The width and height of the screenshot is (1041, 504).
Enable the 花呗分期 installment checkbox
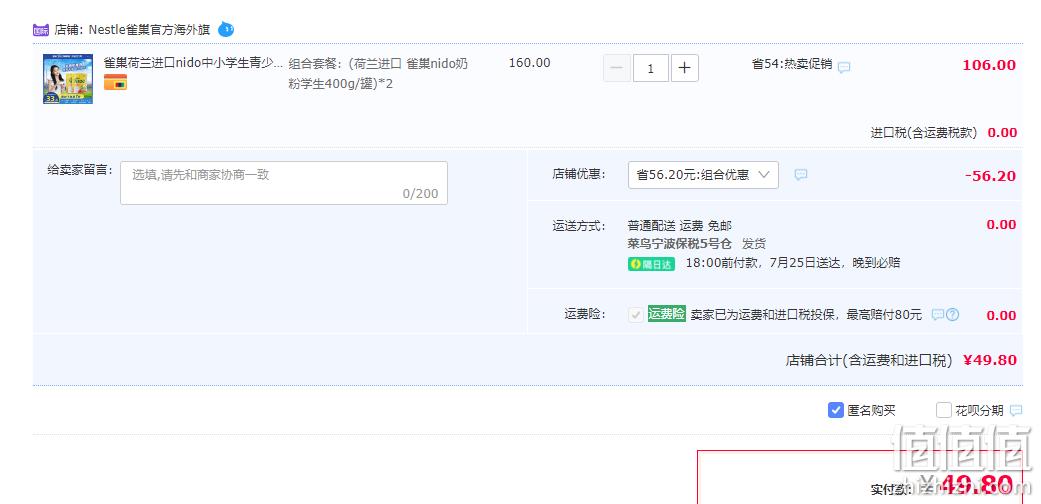coord(943,410)
